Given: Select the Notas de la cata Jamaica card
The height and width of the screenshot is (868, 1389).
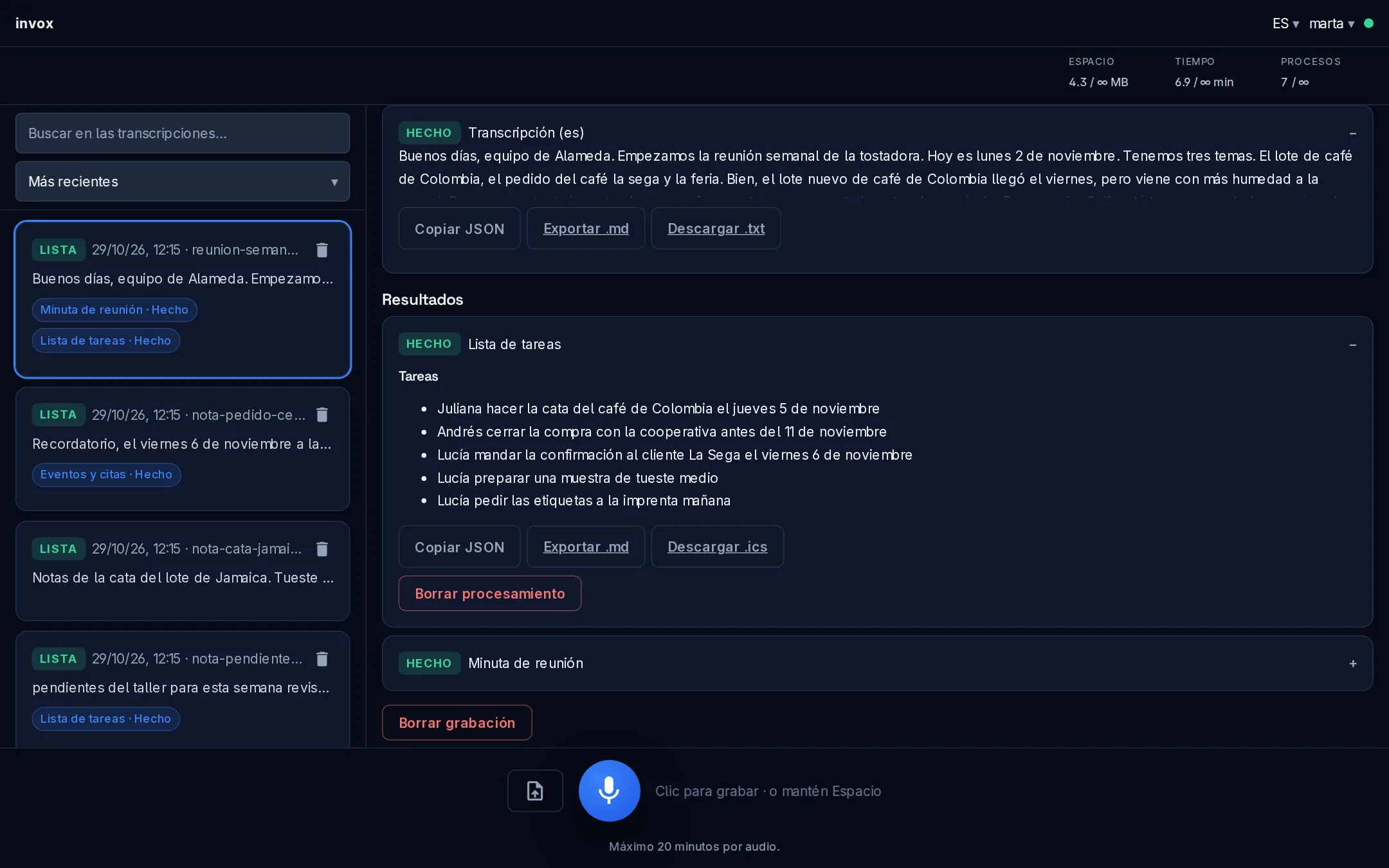Looking at the screenshot, I should coord(183,571).
